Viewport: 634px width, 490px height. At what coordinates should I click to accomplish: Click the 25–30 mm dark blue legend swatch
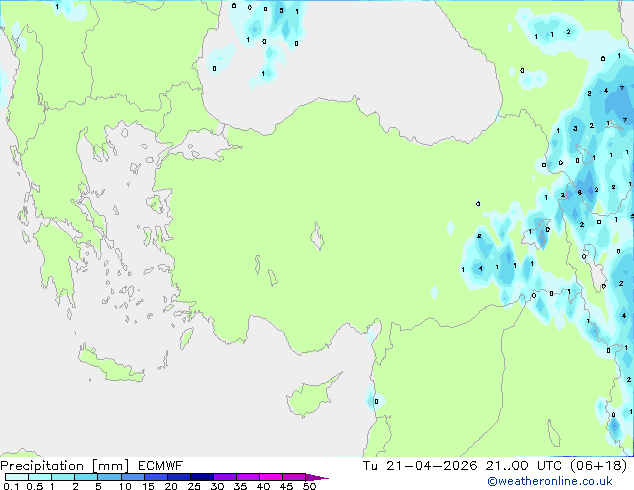(x=201, y=477)
